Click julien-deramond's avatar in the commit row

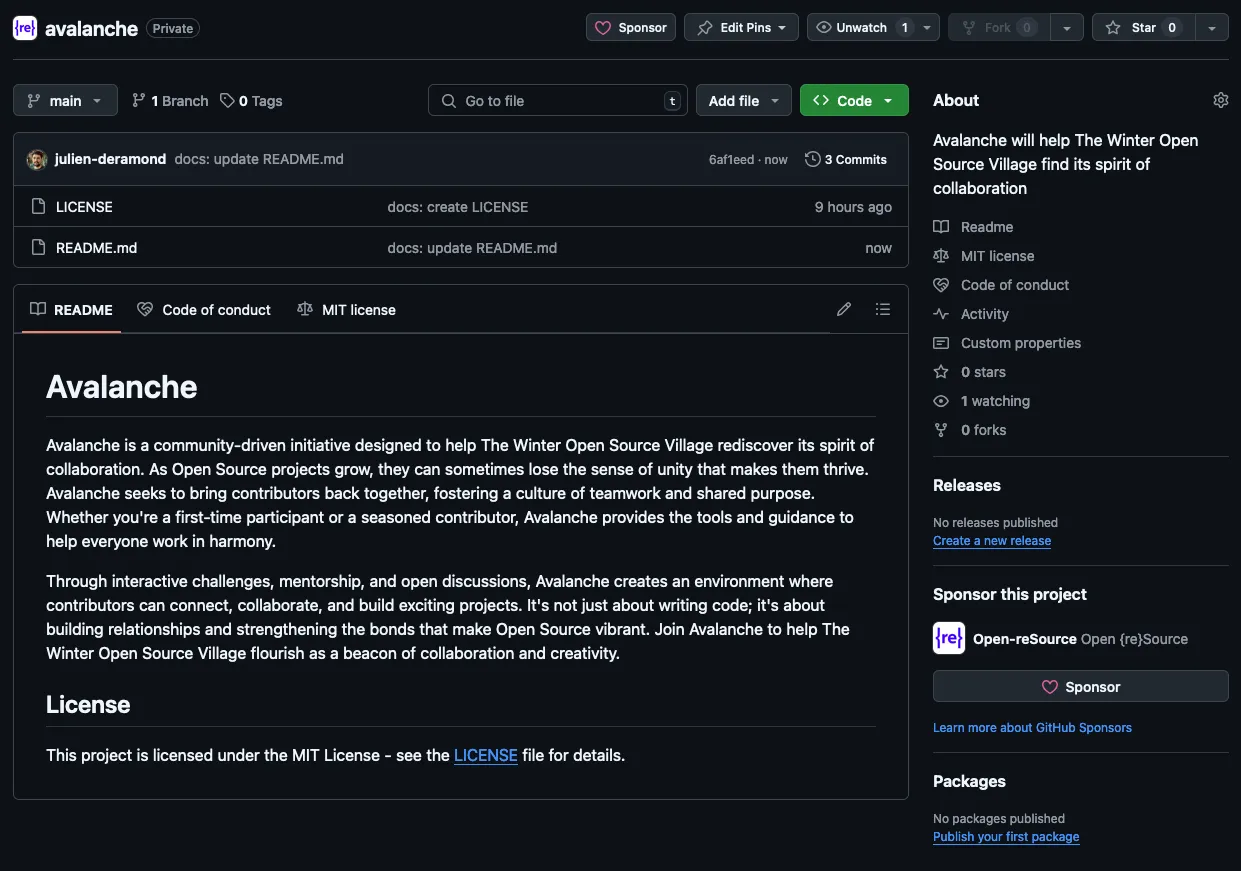[37, 160]
